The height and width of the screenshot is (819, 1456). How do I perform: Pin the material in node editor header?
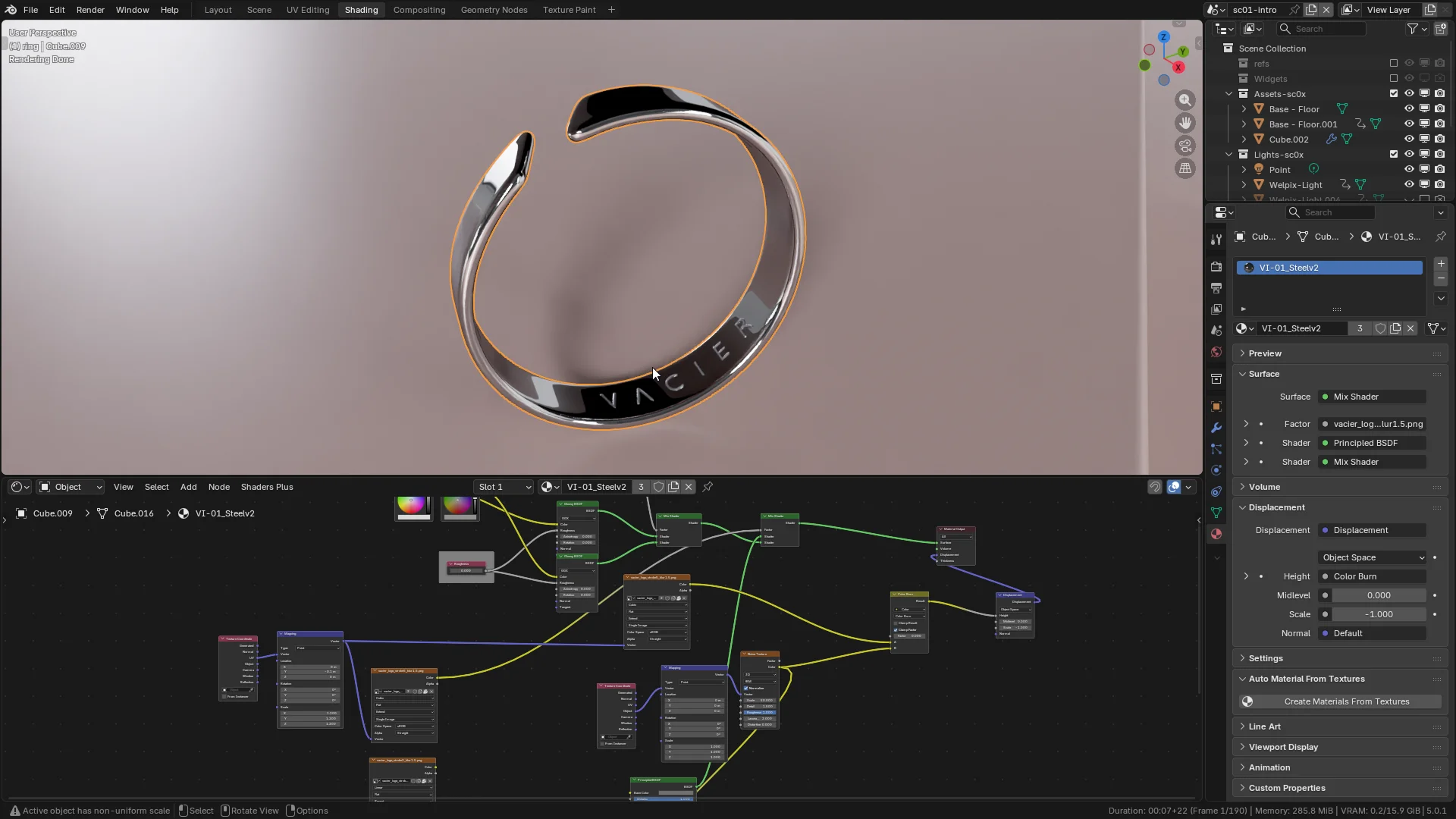tap(708, 487)
